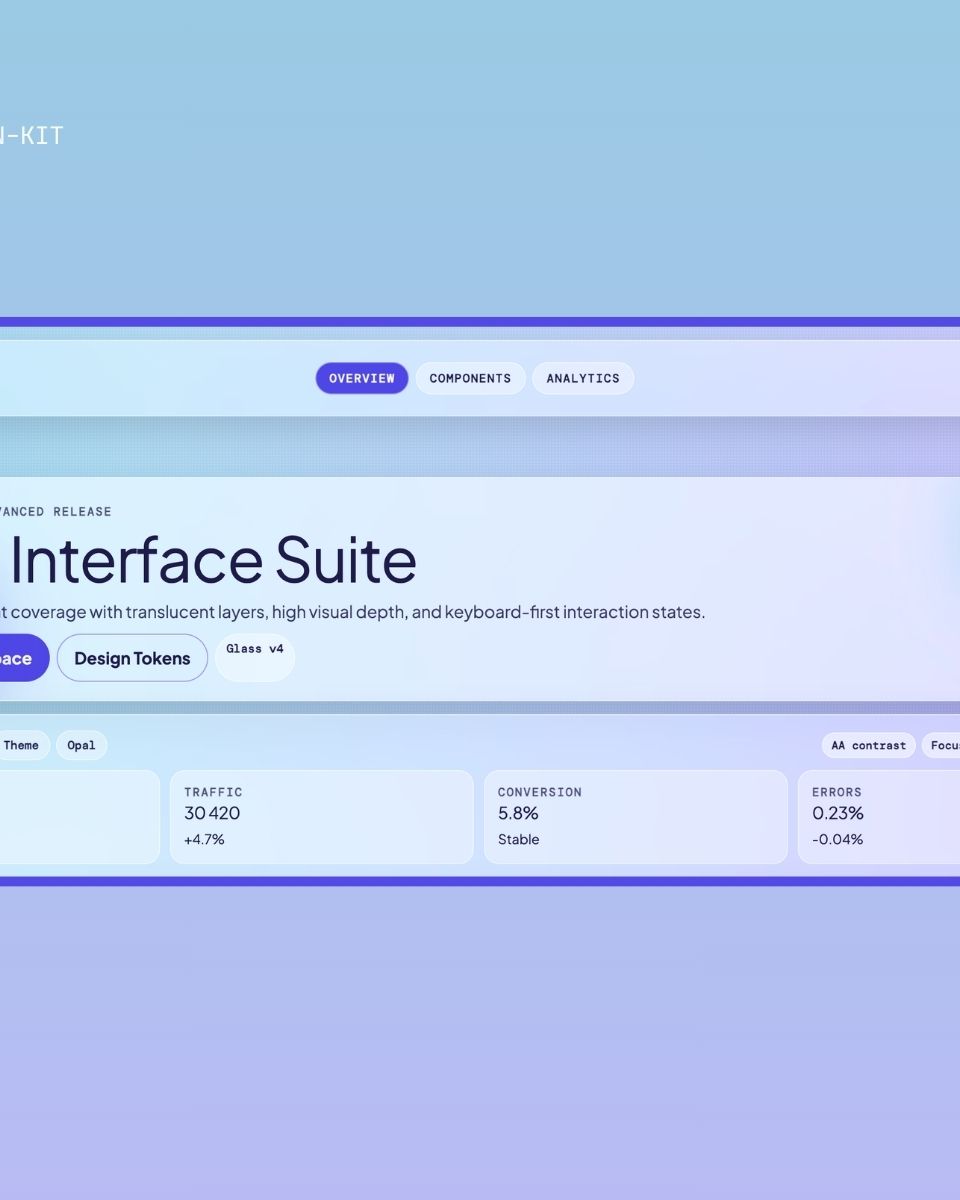Click the Theme chip

point(20,745)
